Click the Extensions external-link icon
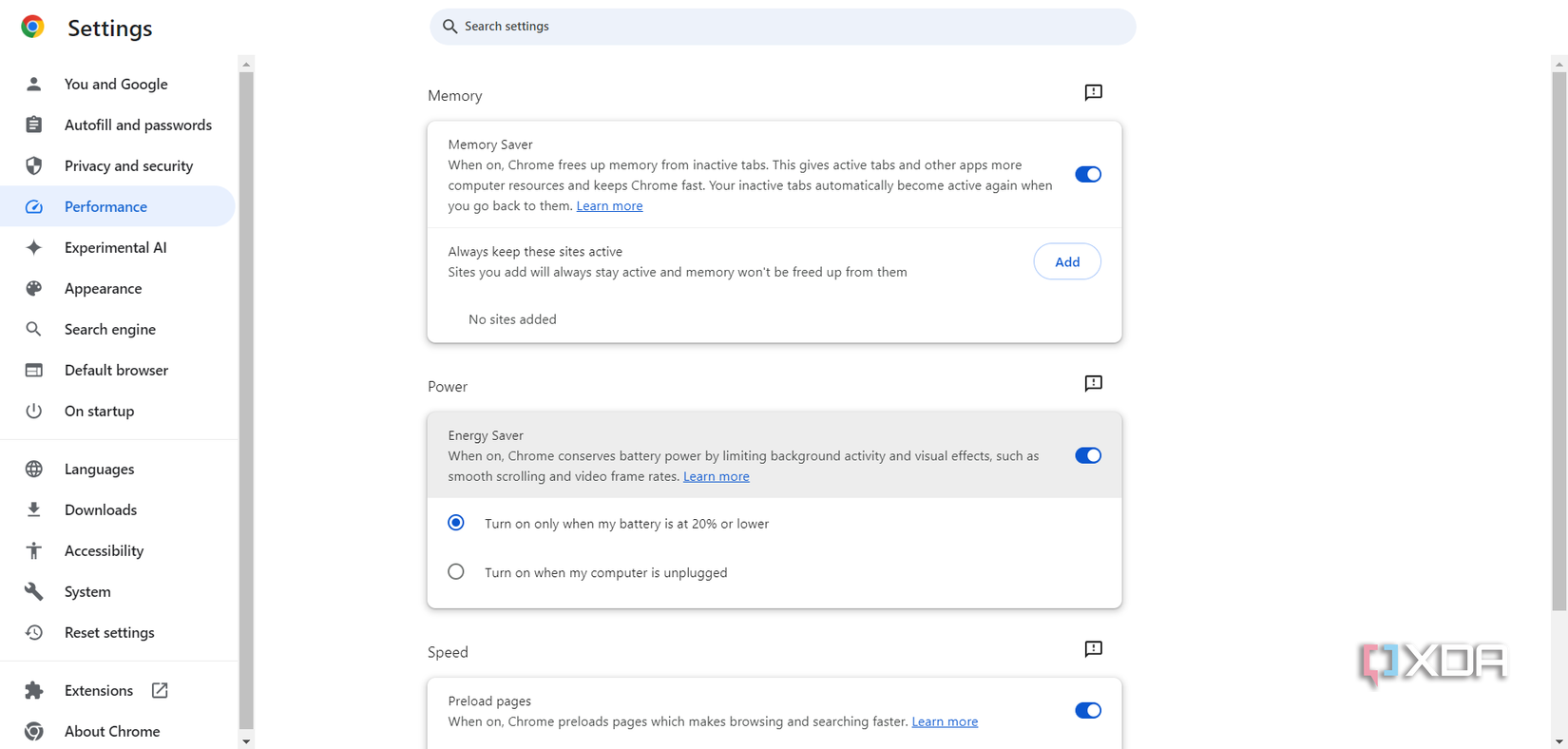1568x749 pixels. point(159,690)
